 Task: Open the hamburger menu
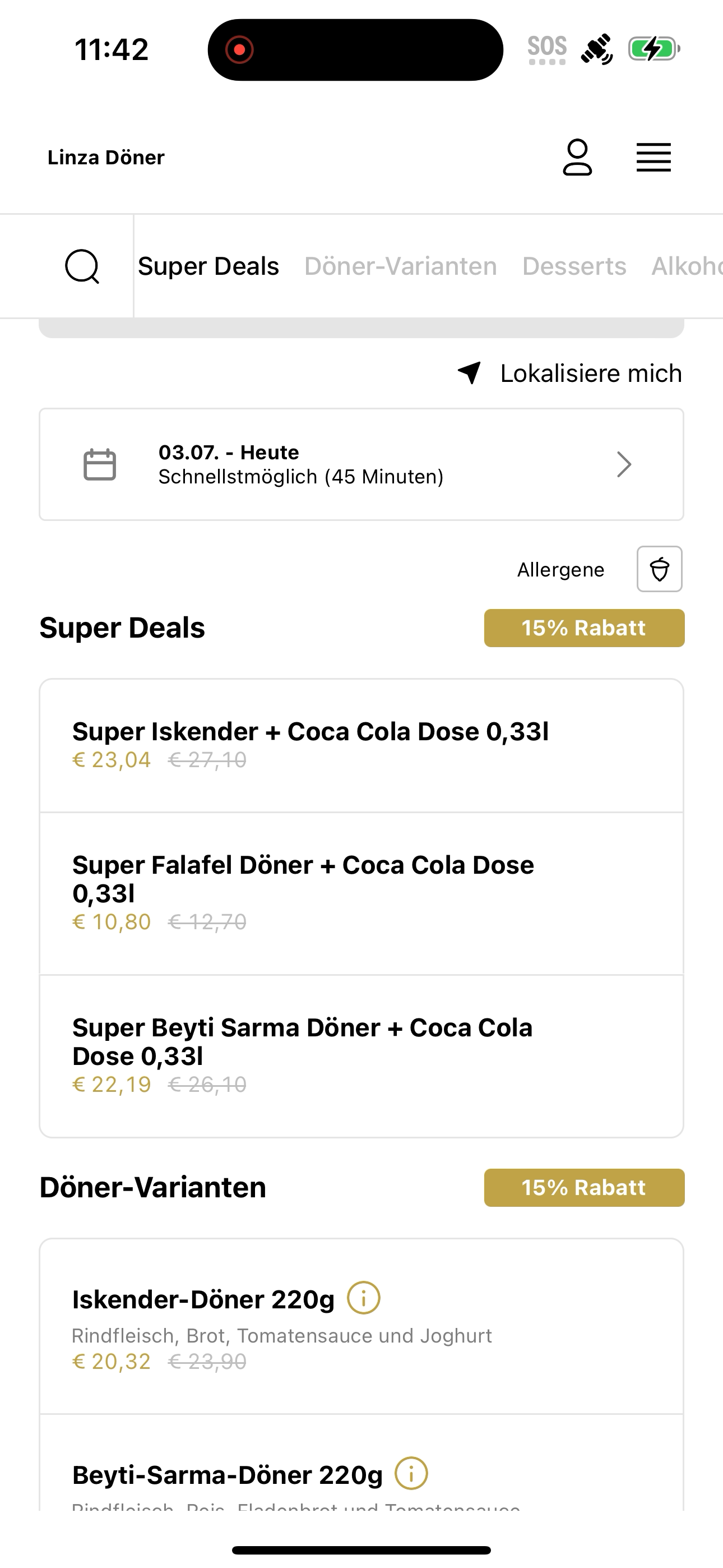tap(654, 158)
